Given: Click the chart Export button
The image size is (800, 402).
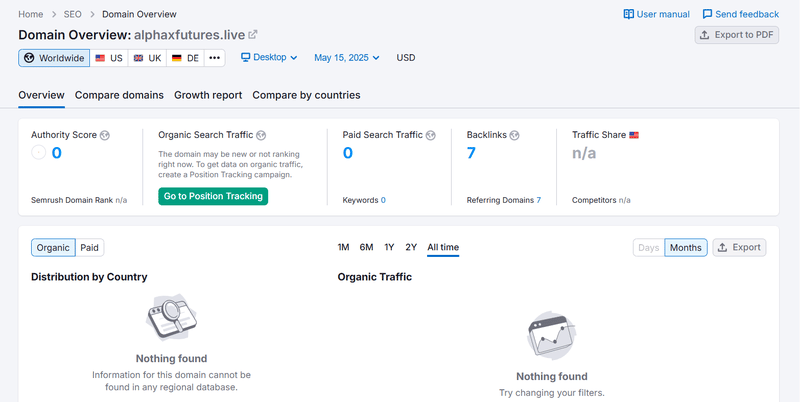Looking at the screenshot, I should pyautogui.click(x=739, y=247).
